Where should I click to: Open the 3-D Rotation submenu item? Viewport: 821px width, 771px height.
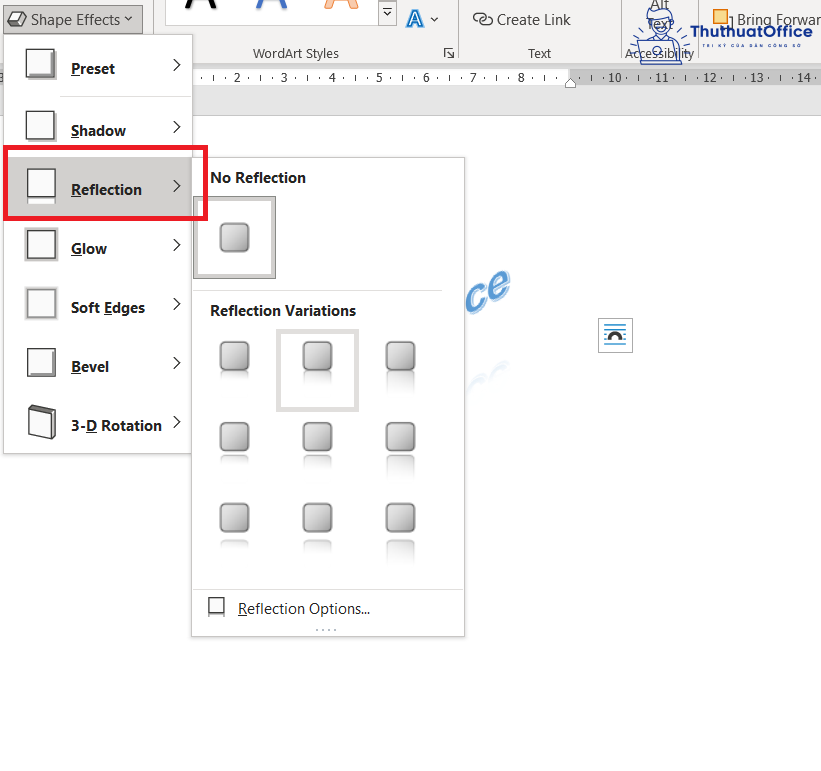click(x=98, y=423)
